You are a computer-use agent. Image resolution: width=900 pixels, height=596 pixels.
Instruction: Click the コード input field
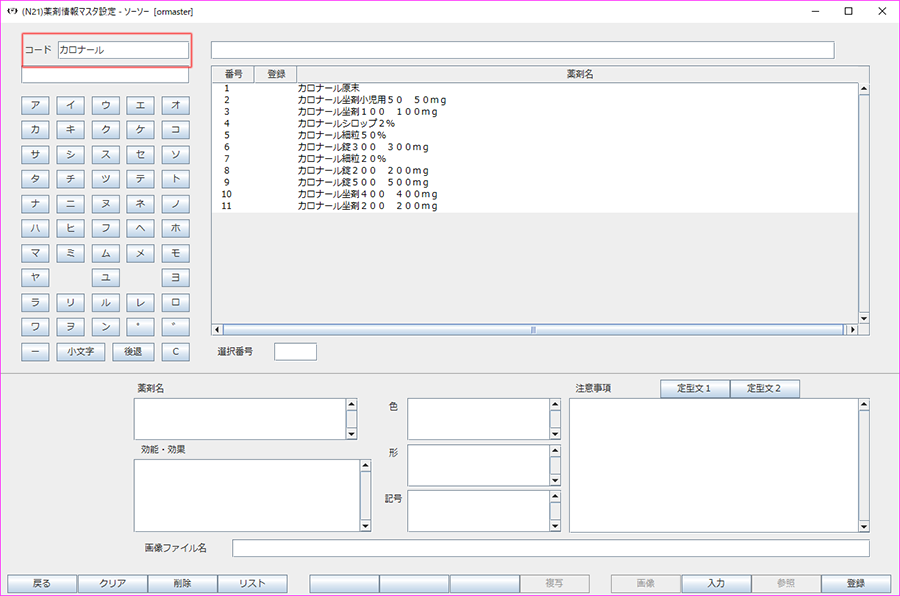point(123,50)
